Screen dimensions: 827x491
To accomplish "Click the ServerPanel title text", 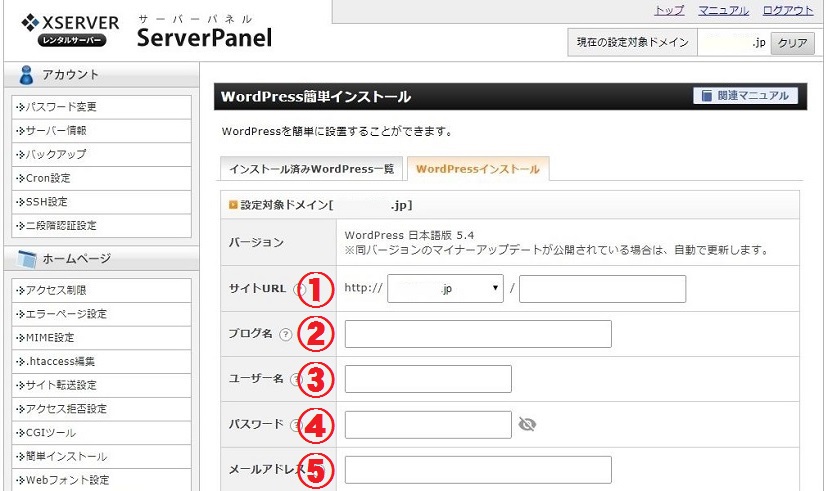I will tap(205, 38).
